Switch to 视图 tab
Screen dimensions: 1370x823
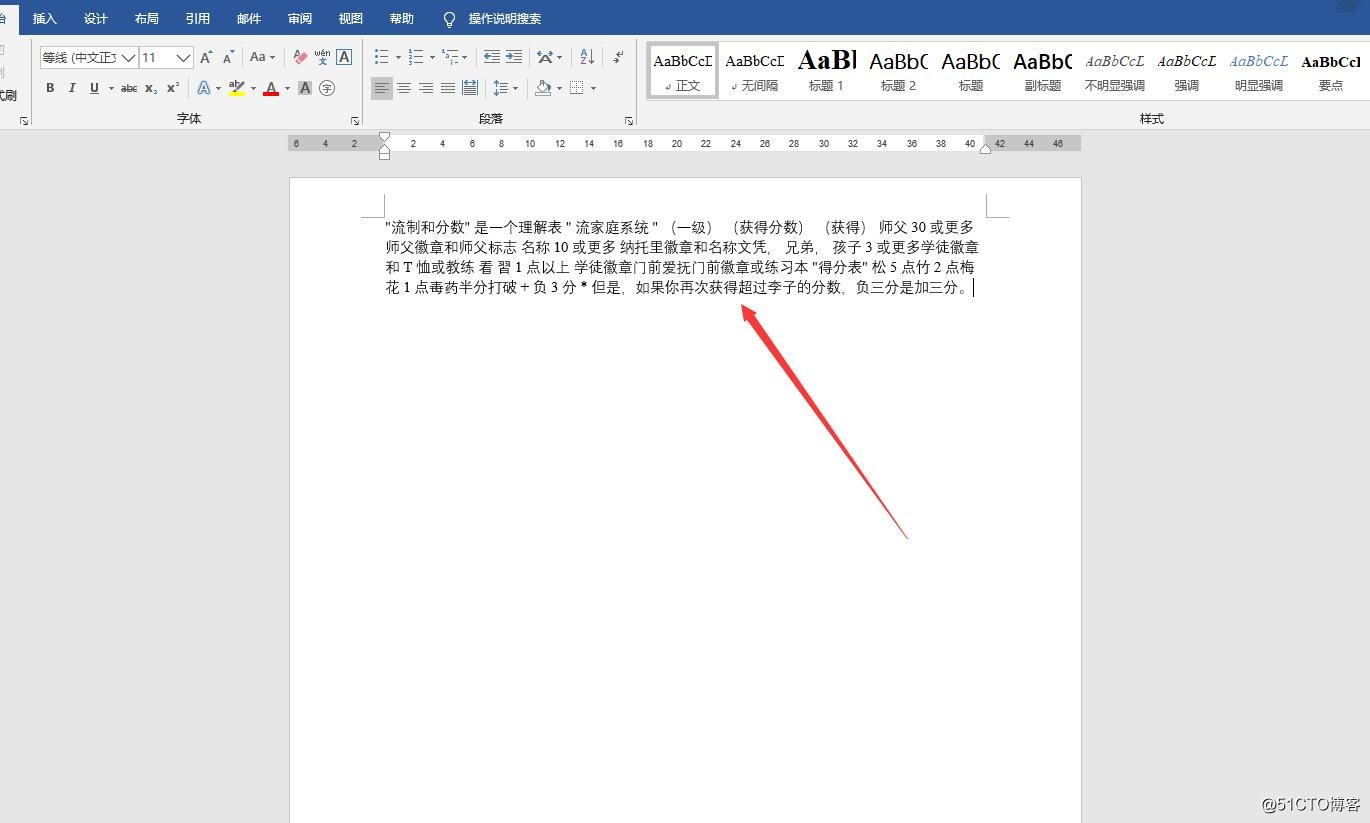[x=351, y=19]
